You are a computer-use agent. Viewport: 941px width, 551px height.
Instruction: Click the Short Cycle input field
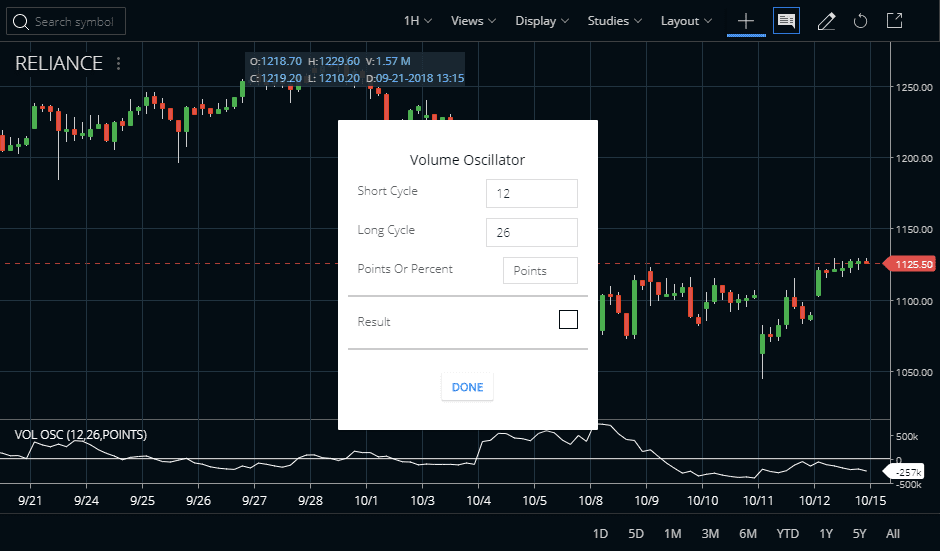click(x=532, y=193)
